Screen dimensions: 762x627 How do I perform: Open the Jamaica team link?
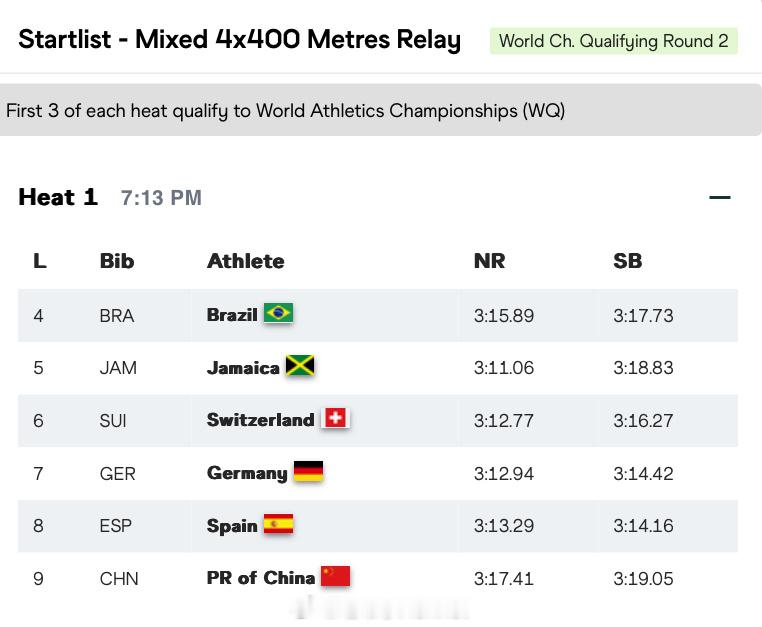(243, 368)
